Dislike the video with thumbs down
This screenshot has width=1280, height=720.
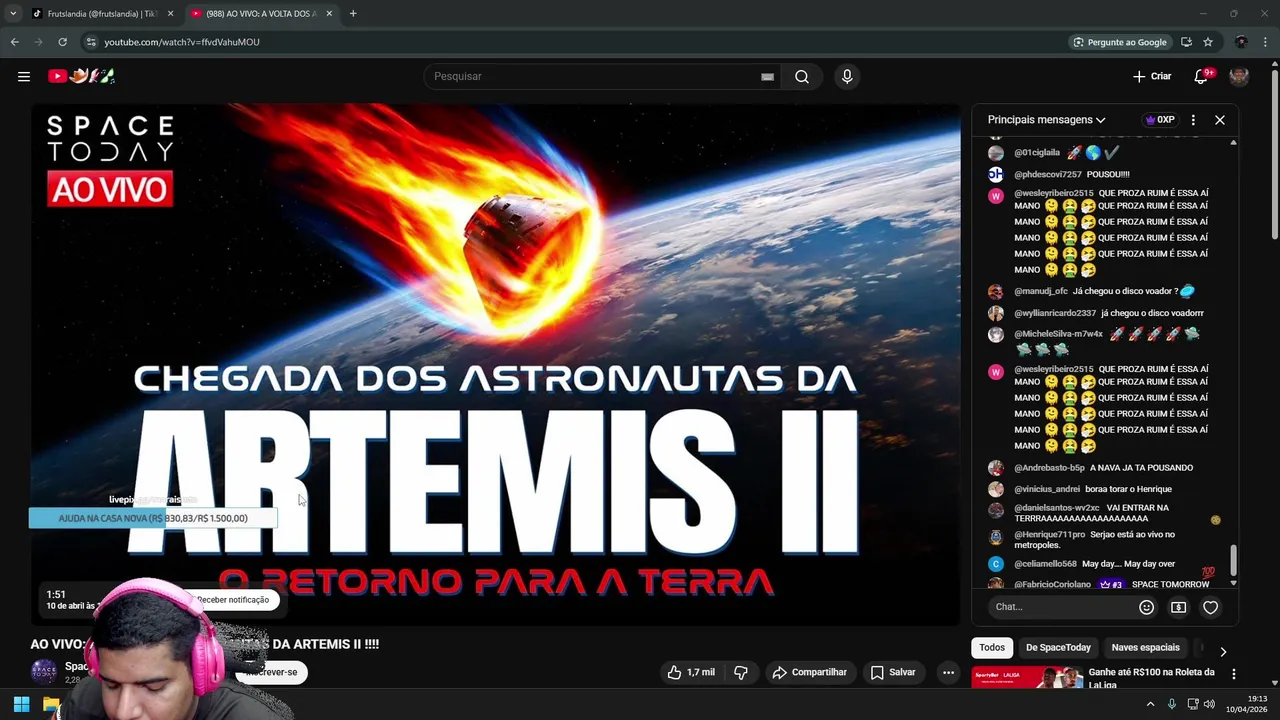(x=741, y=672)
